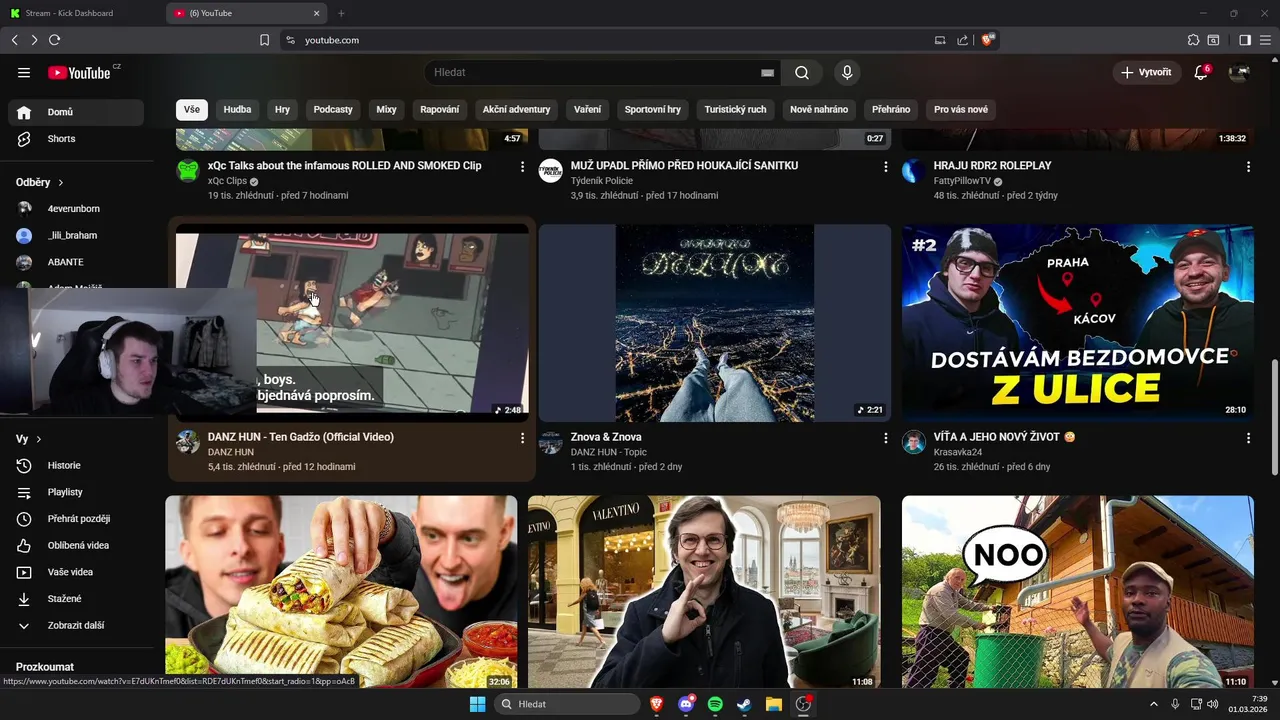Open the ABANTE subscription
1280x720 pixels.
tap(76, 262)
